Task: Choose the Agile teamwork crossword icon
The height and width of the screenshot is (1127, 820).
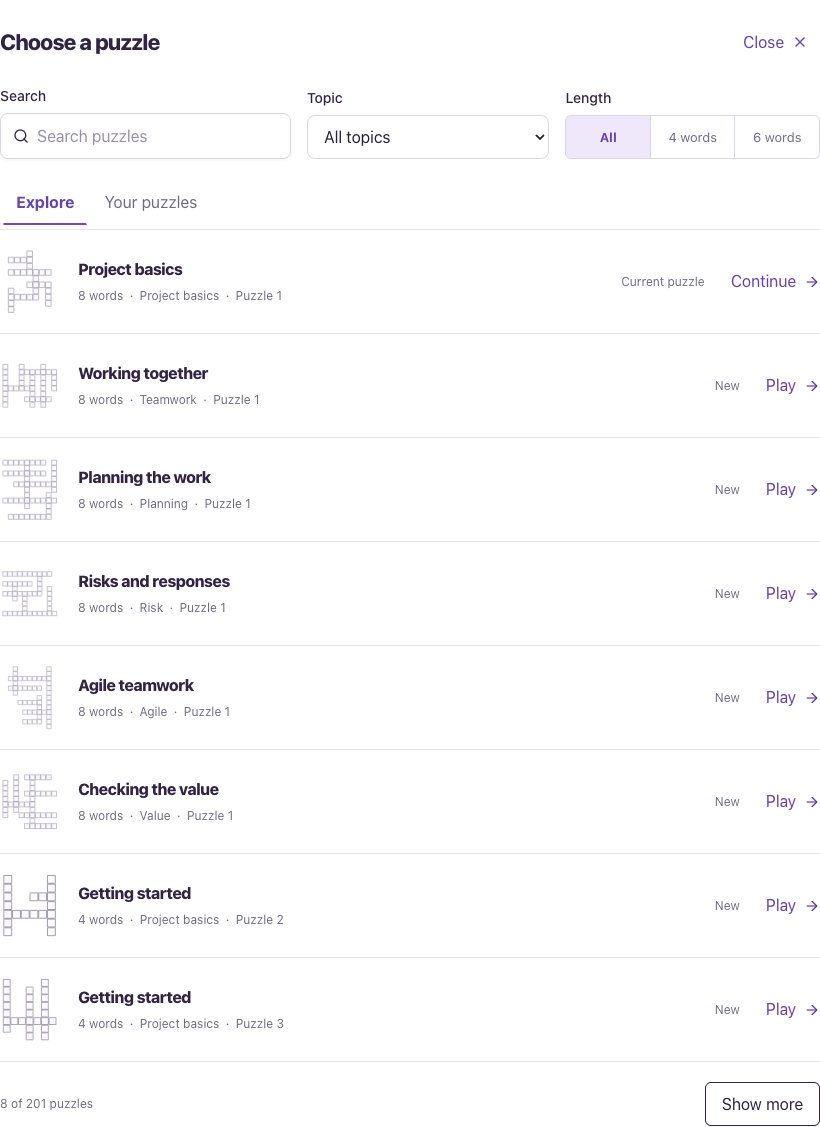Action: [x=29, y=698]
